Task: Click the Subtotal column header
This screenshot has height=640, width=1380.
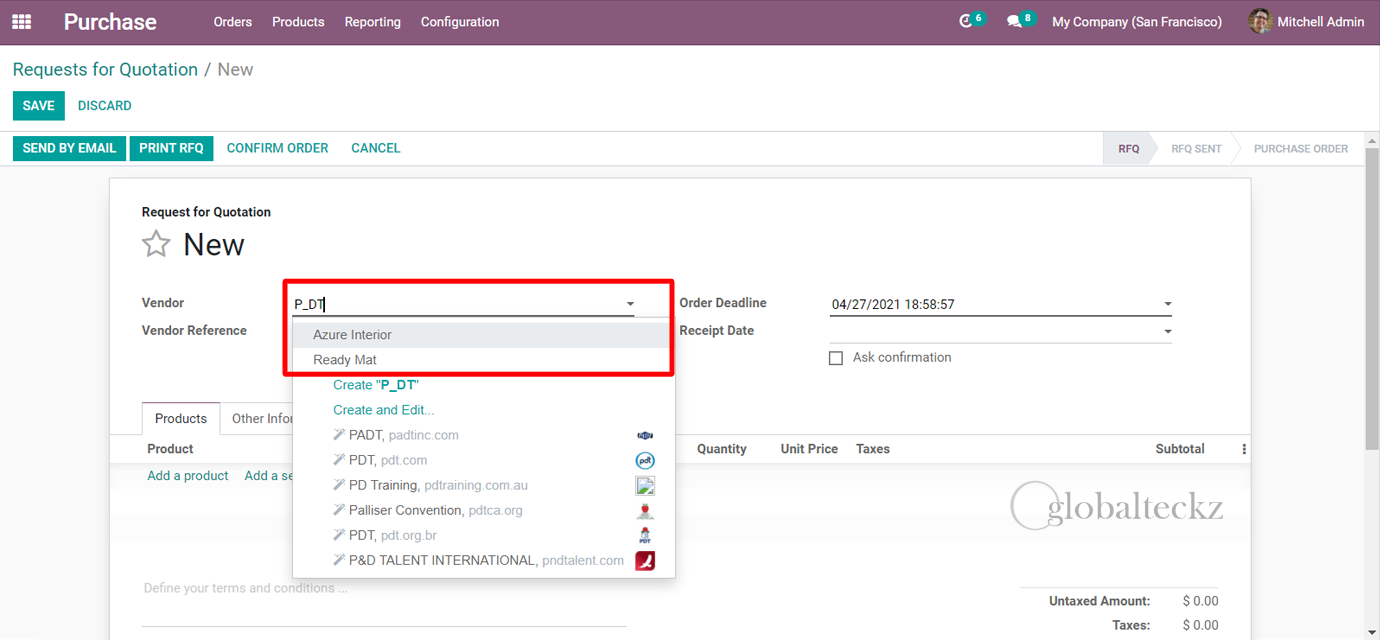Action: coord(1180,449)
